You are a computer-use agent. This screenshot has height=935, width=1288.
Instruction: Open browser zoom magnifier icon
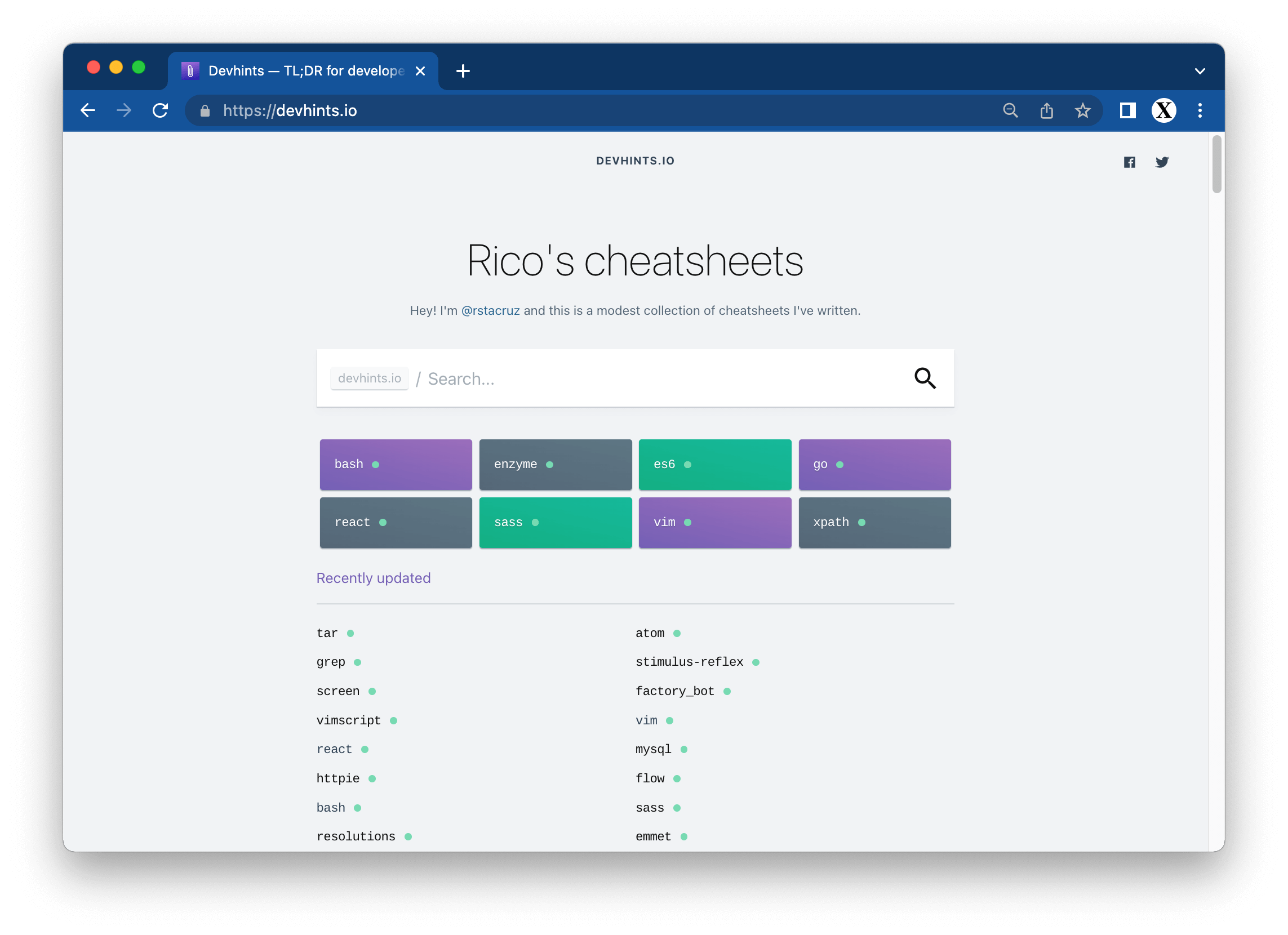tap(1010, 111)
